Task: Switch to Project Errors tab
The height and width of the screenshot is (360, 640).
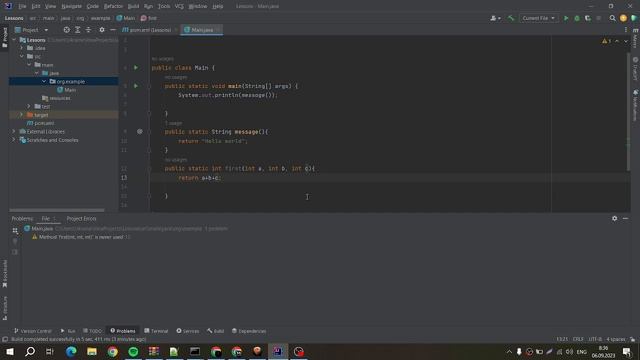Action: click(x=81, y=219)
